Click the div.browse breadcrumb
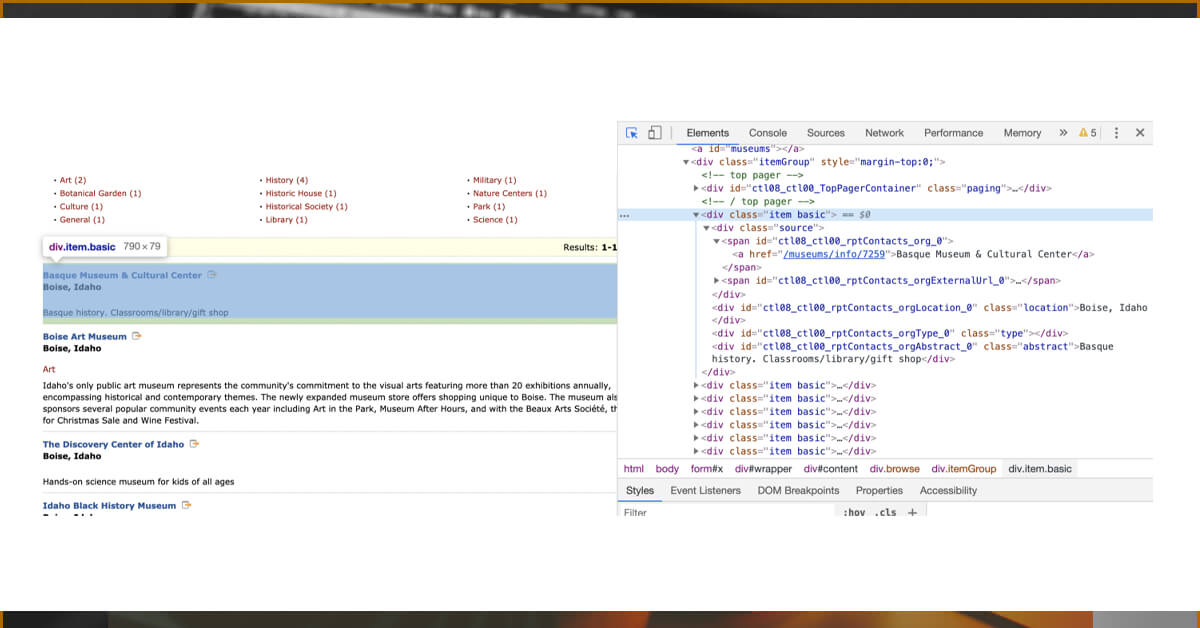Image resolution: width=1200 pixels, height=628 pixels. click(895, 469)
